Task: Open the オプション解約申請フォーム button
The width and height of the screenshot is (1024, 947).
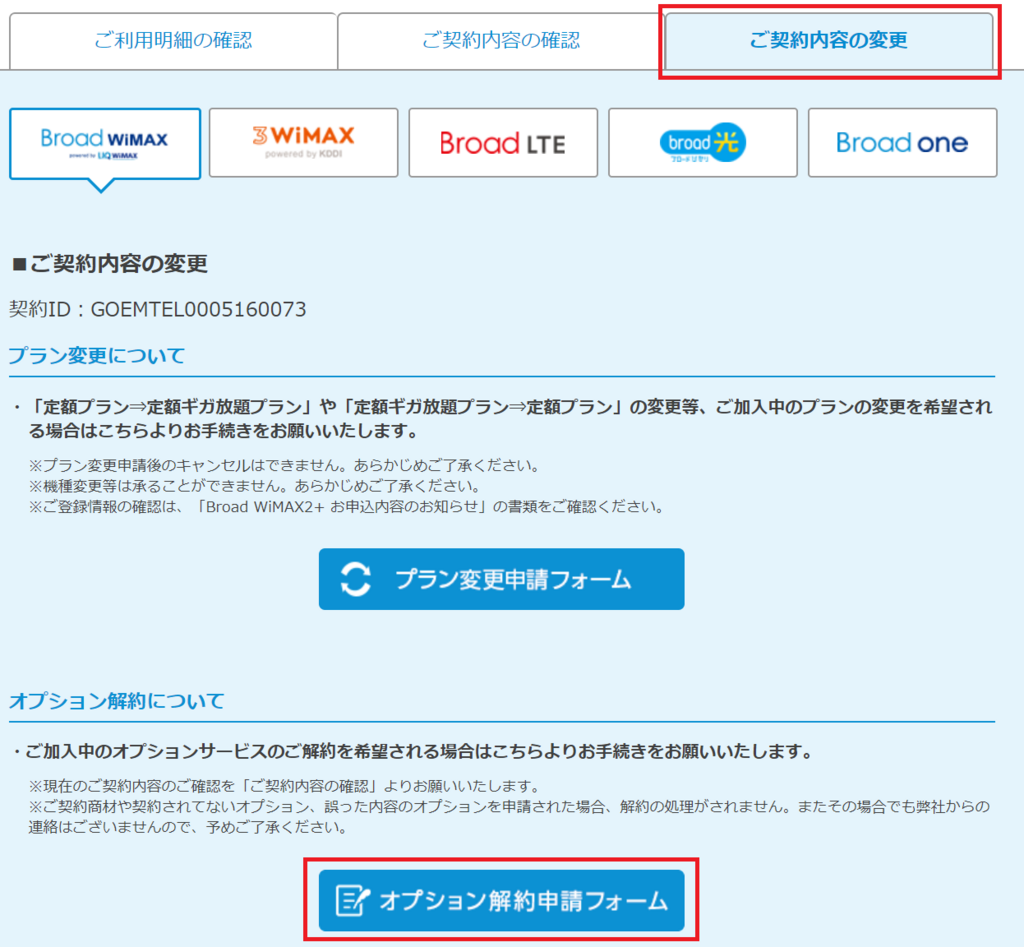Action: pyautogui.click(x=502, y=901)
